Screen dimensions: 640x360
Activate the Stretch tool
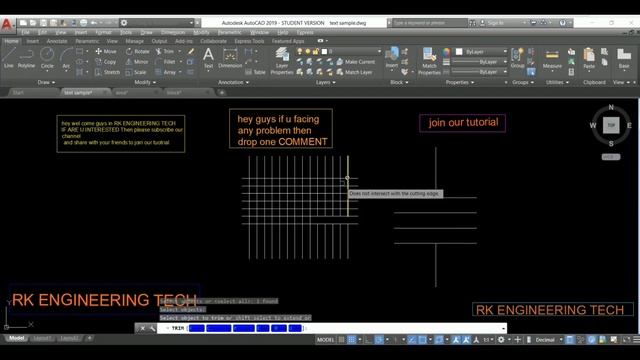[107, 72]
